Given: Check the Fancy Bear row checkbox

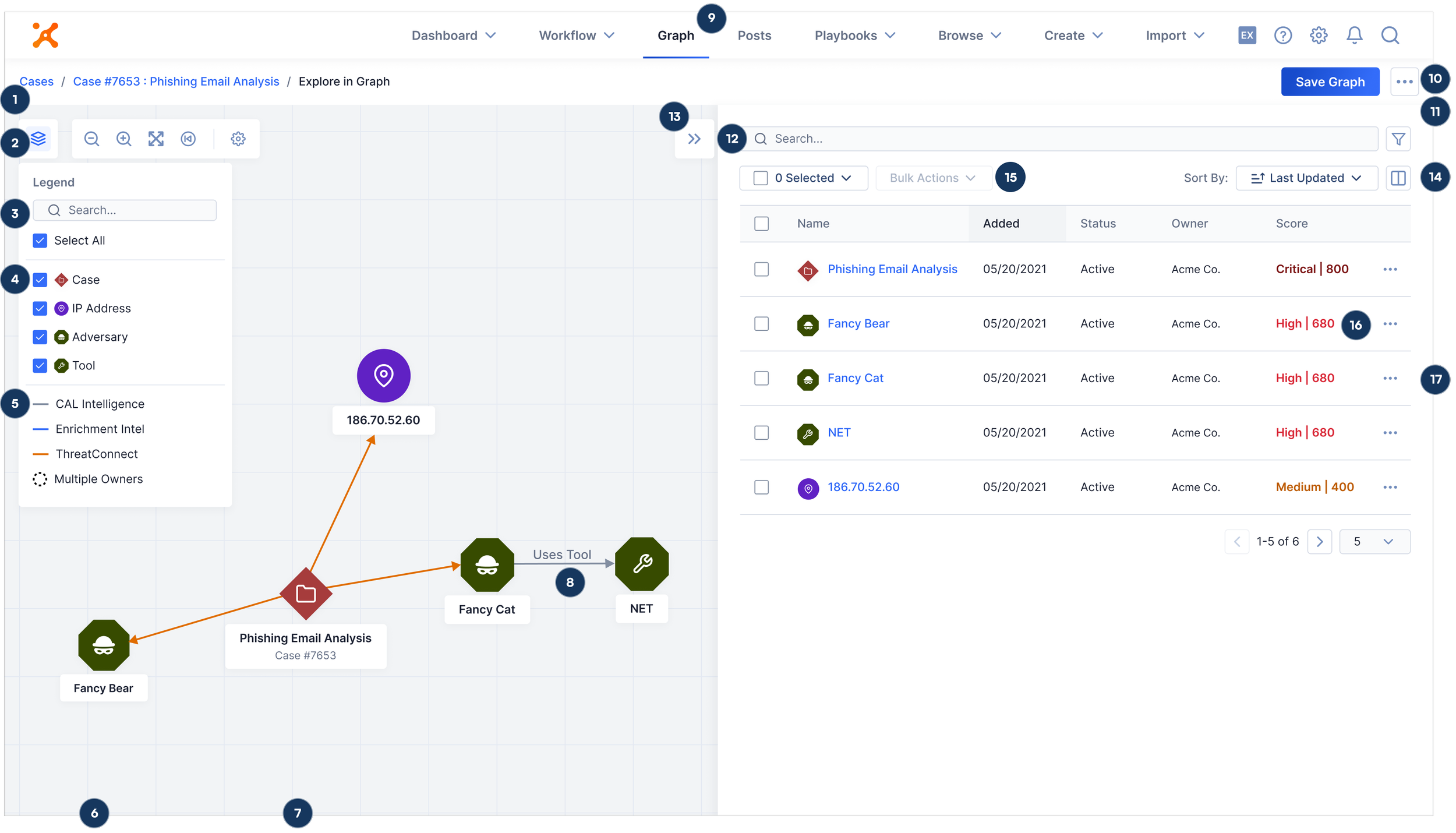Looking at the screenshot, I should [x=761, y=324].
